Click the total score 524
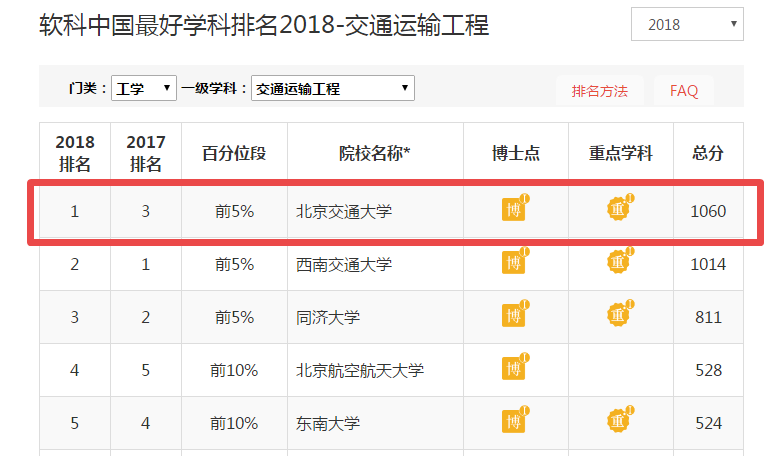 coord(708,424)
